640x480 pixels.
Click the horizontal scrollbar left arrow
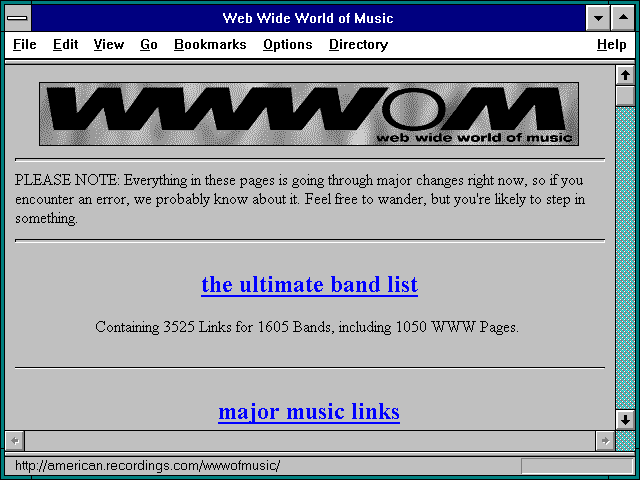[15, 441]
